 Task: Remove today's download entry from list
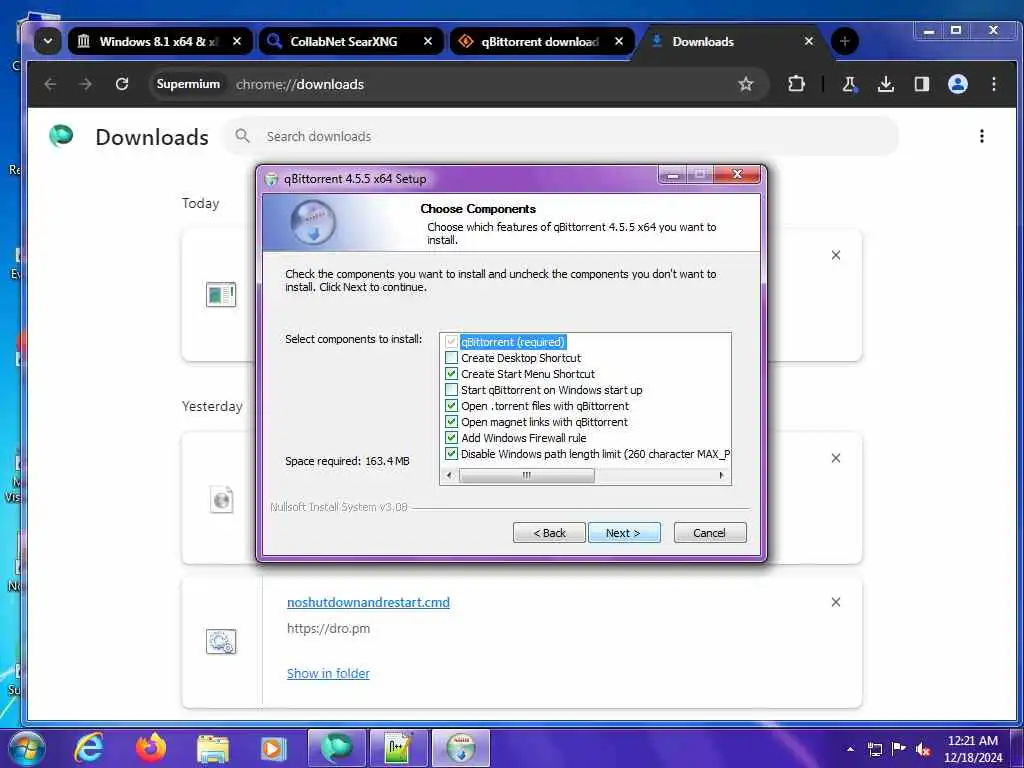pos(836,255)
